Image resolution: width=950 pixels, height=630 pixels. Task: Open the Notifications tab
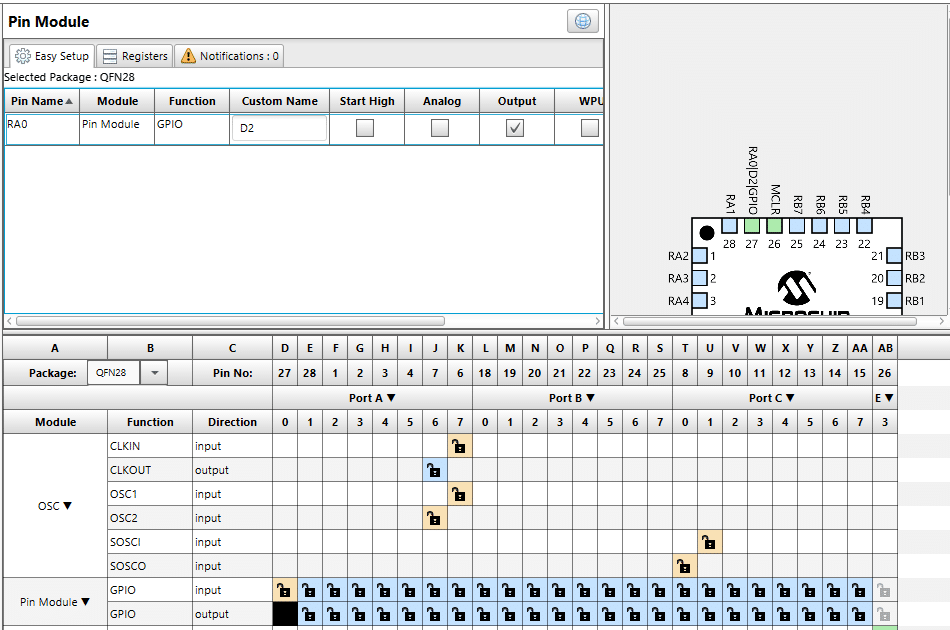click(230, 56)
